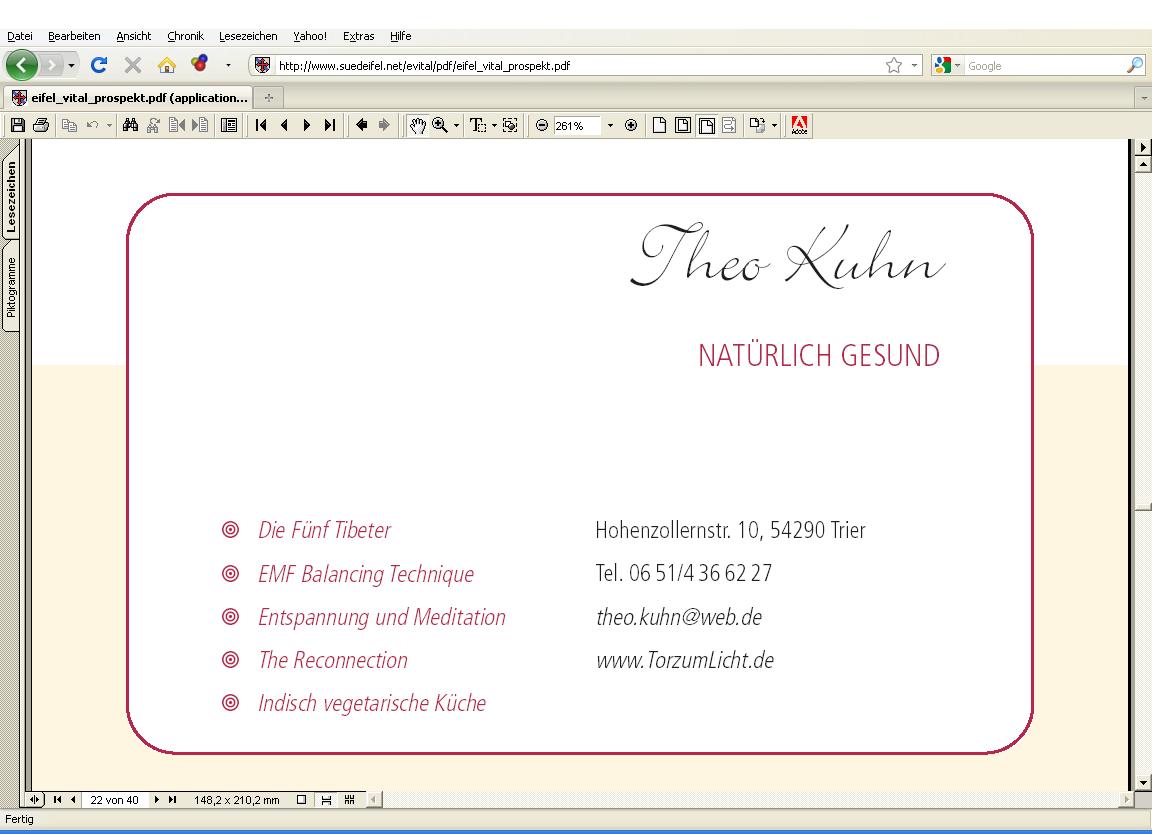Select the Hand tool
Viewport: 1152px width, 834px height.
click(417, 125)
